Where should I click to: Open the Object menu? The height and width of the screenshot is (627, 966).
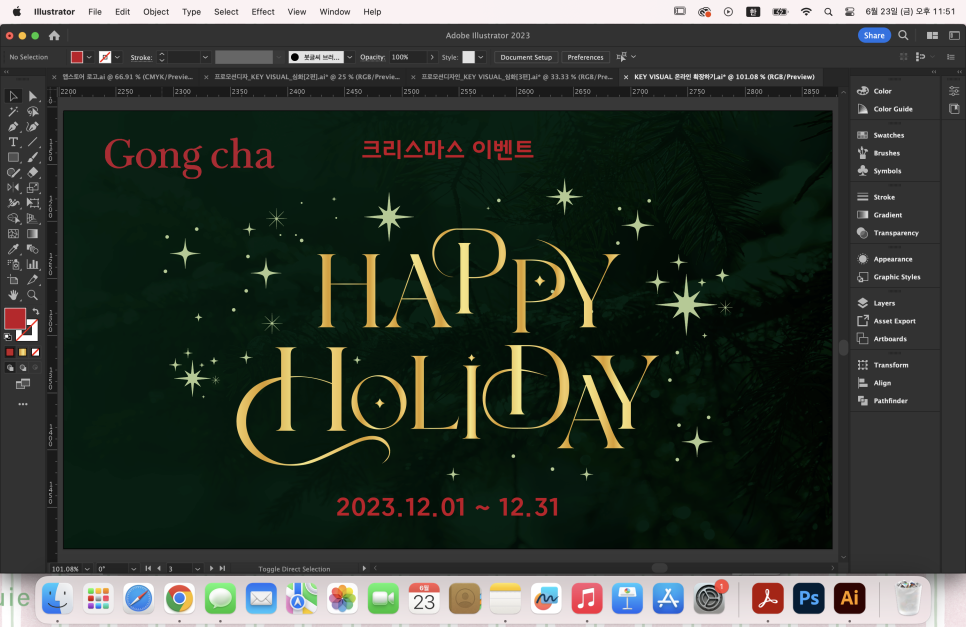coord(156,12)
